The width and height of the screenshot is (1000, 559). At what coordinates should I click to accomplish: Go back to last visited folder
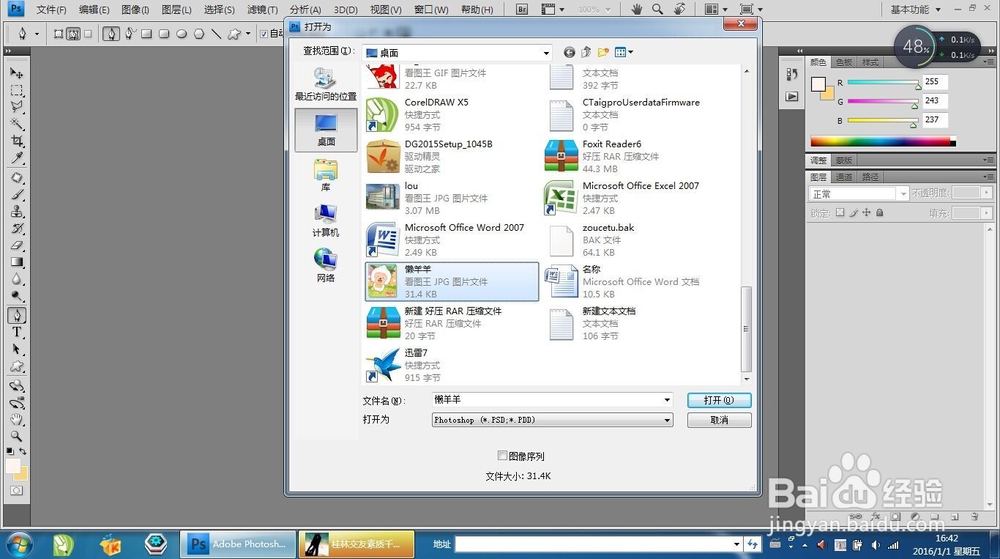click(x=569, y=52)
